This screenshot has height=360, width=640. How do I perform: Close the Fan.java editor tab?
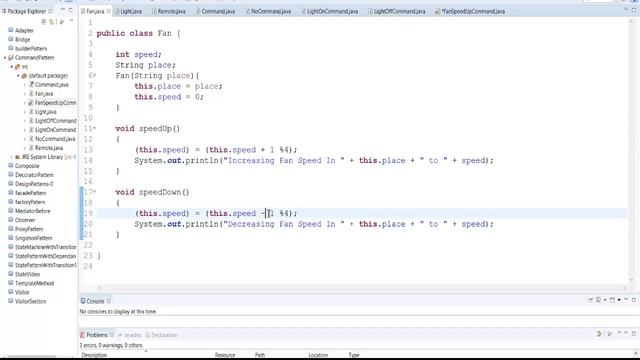click(x=109, y=11)
